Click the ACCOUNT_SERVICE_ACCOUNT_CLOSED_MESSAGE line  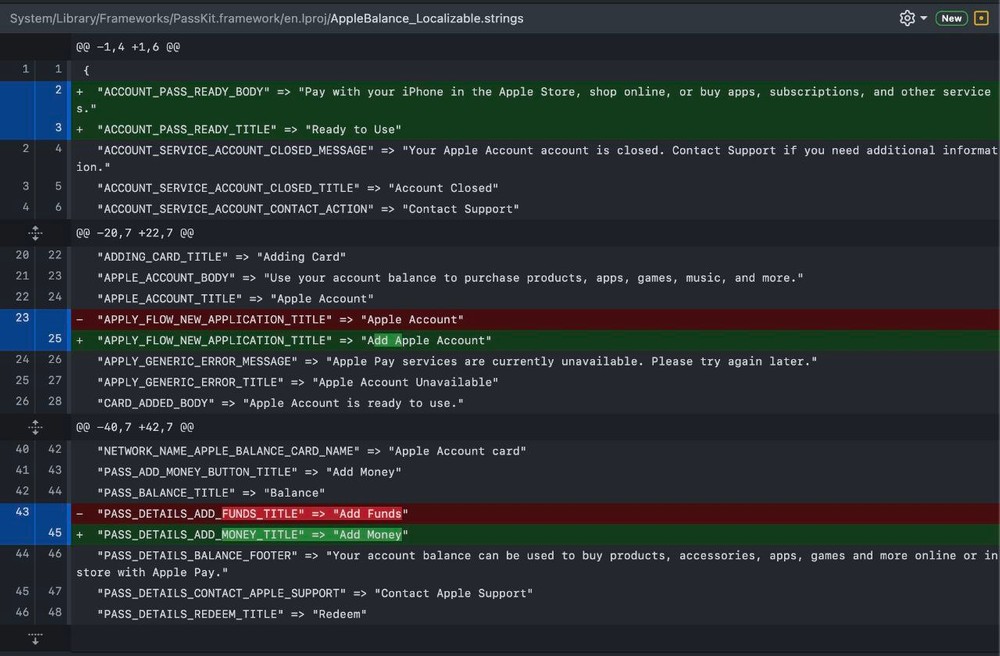pos(535,159)
